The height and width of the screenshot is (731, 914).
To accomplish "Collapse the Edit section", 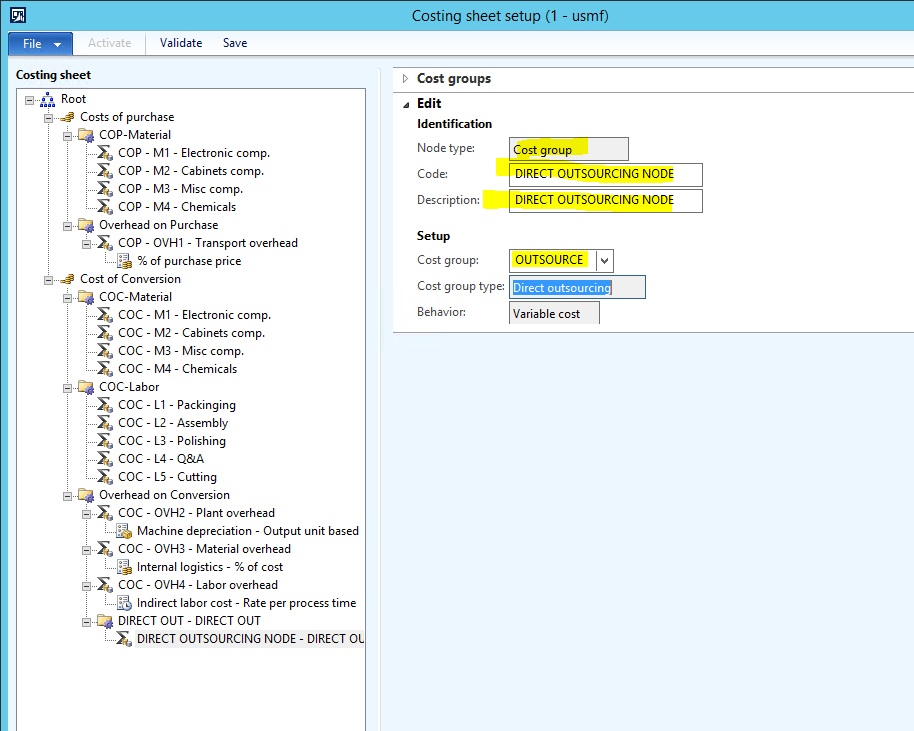I will [406, 104].
